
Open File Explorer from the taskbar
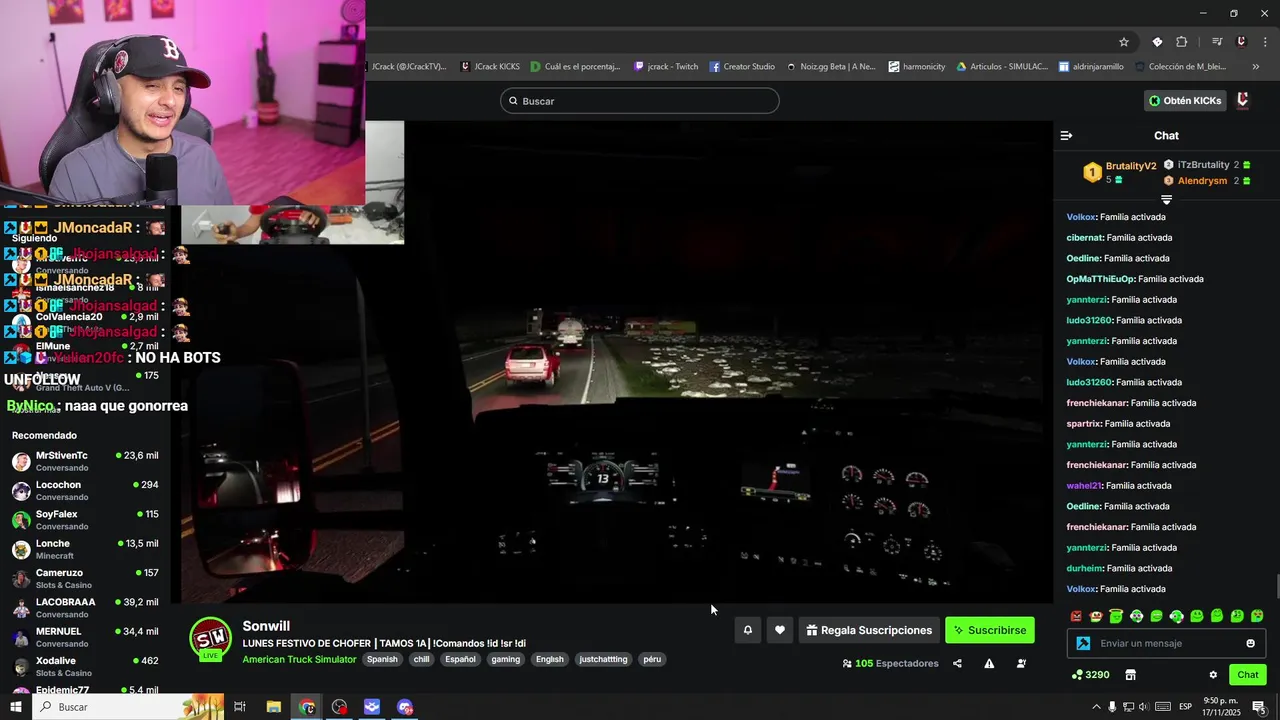click(x=273, y=707)
